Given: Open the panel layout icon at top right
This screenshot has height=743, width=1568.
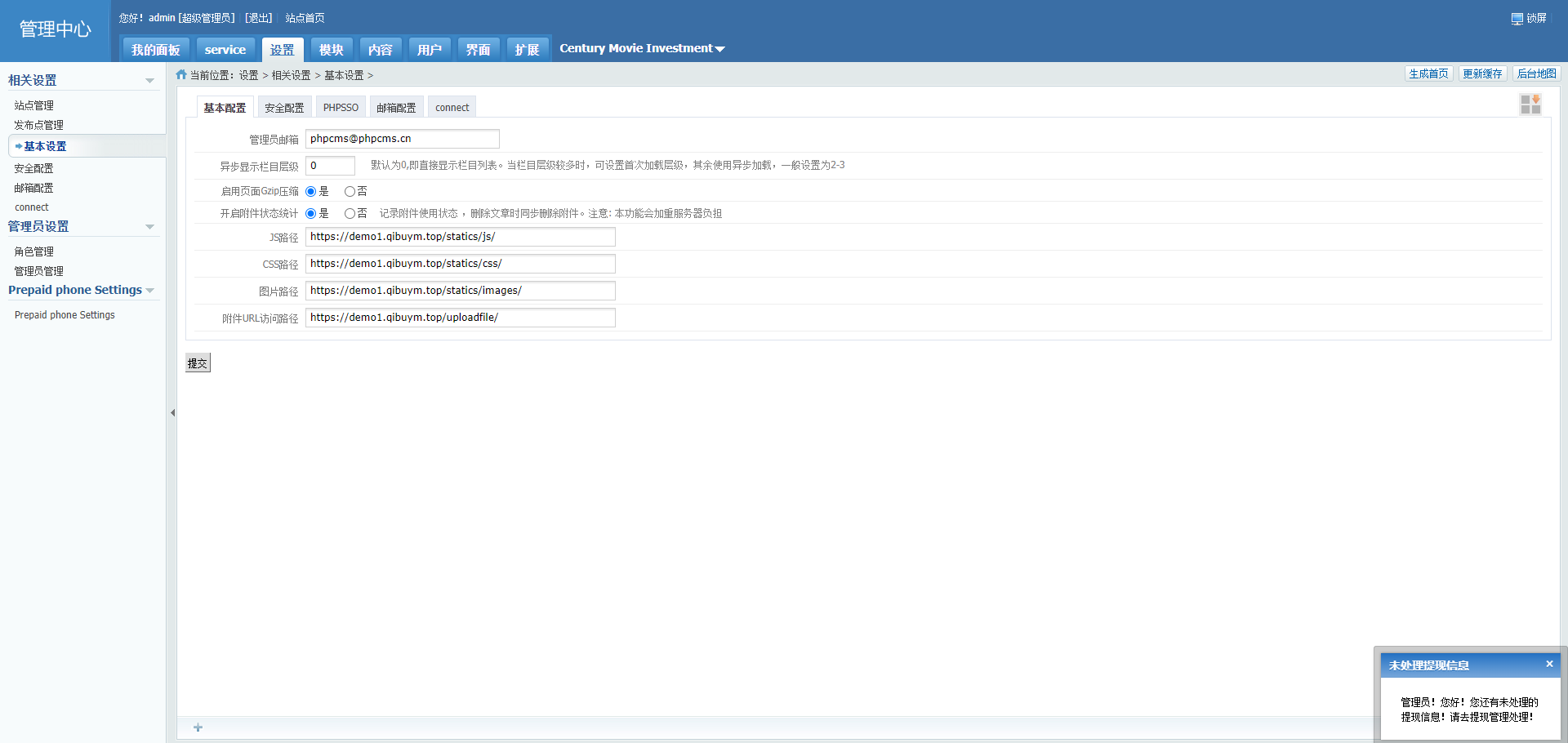Looking at the screenshot, I should tap(1530, 105).
